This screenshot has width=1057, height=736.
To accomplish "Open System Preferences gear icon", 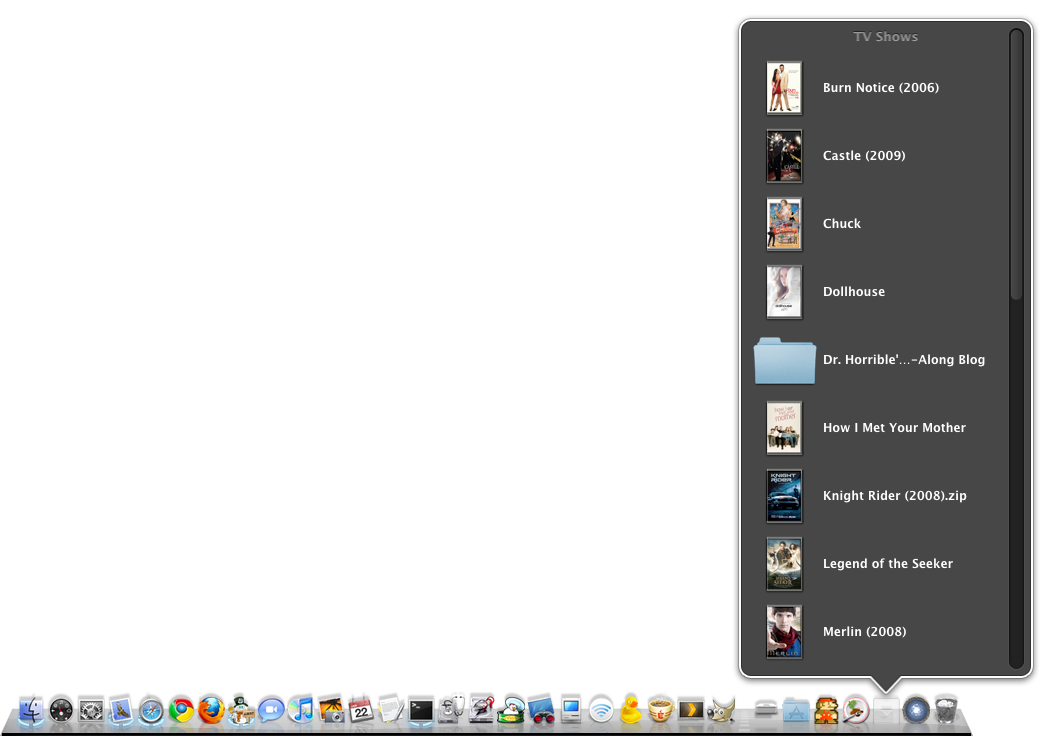I will 91,710.
